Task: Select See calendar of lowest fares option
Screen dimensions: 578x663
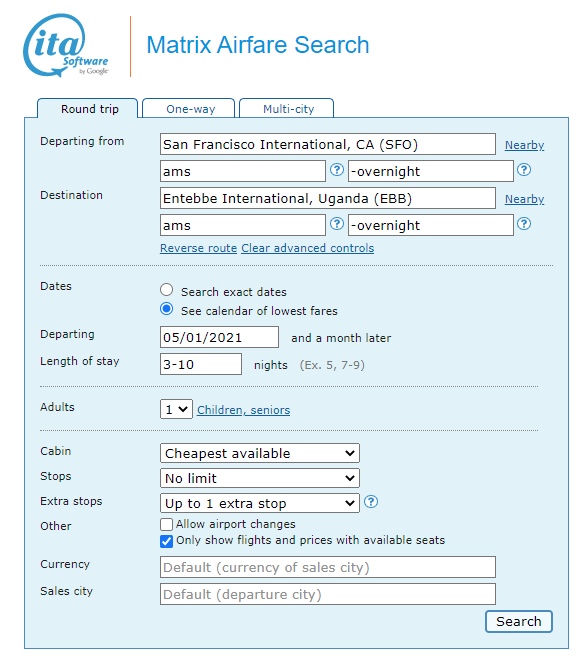Action: coord(167,309)
